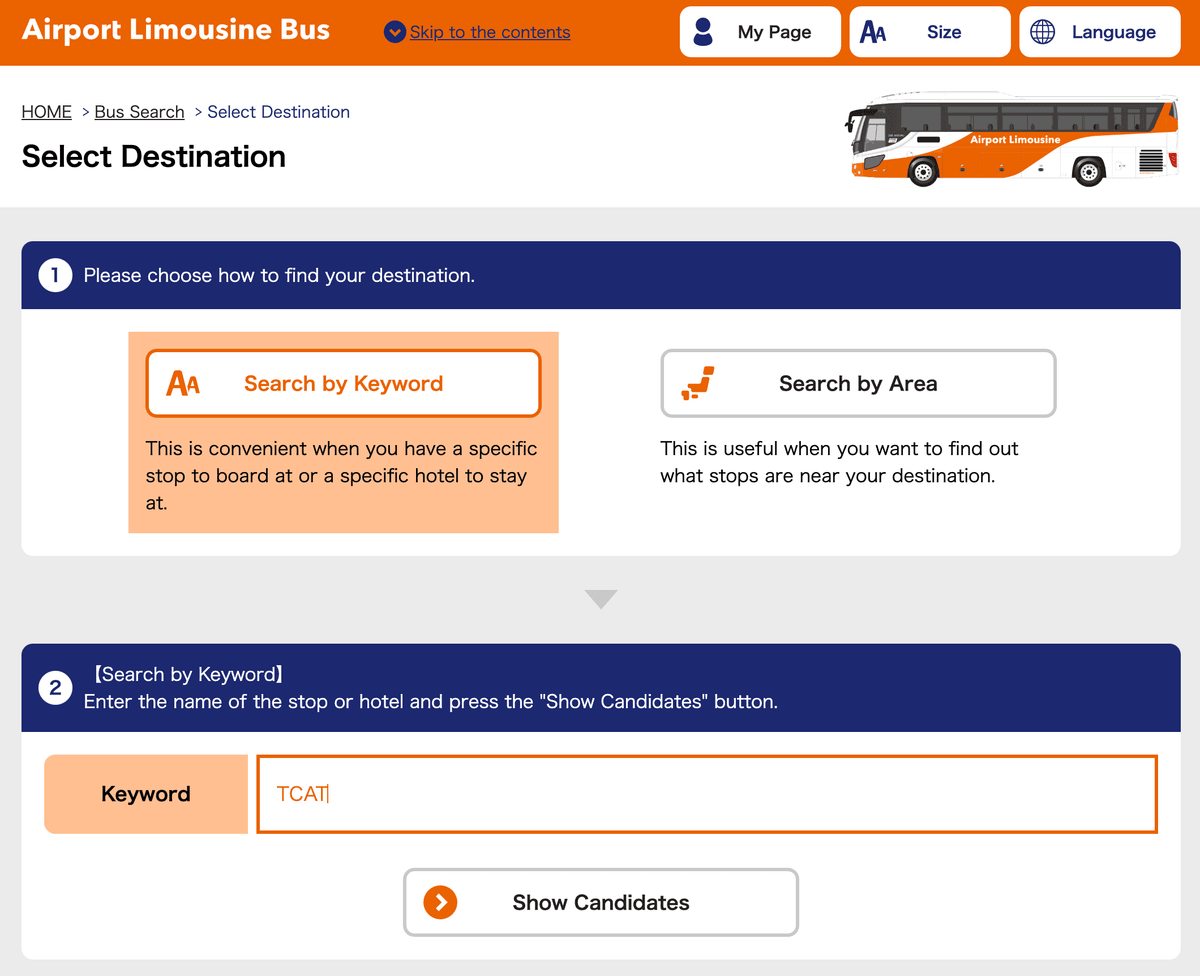This screenshot has width=1200, height=976.
Task: Select the Search by Area option
Action: click(858, 383)
